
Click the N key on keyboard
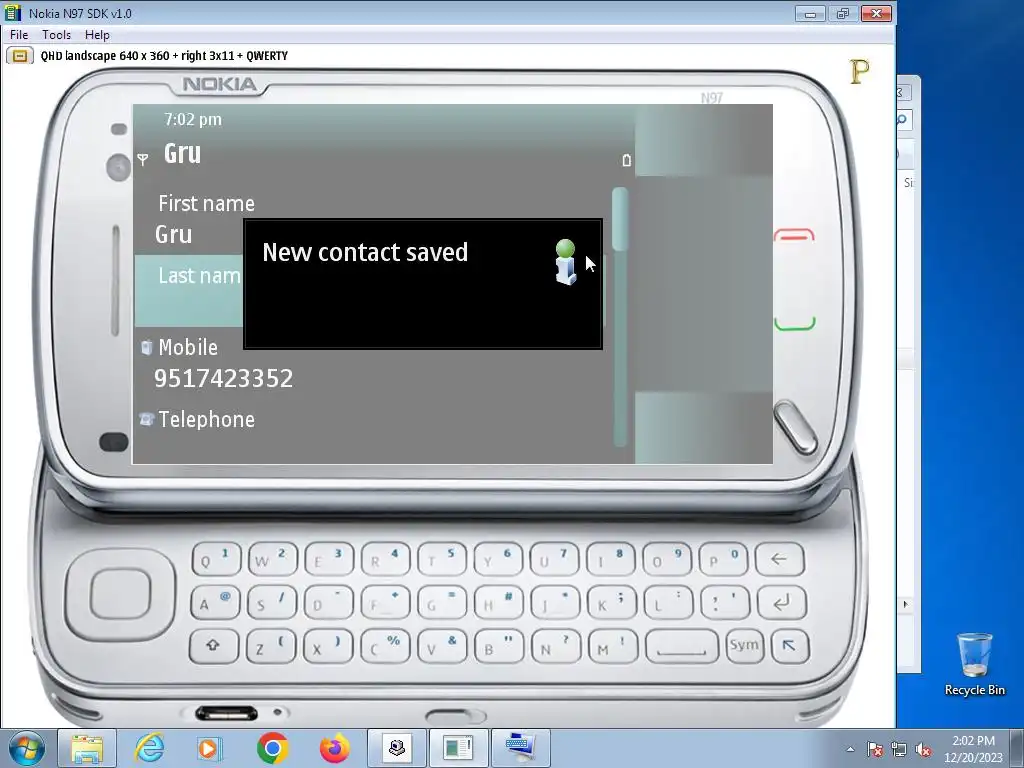pyautogui.click(x=555, y=646)
